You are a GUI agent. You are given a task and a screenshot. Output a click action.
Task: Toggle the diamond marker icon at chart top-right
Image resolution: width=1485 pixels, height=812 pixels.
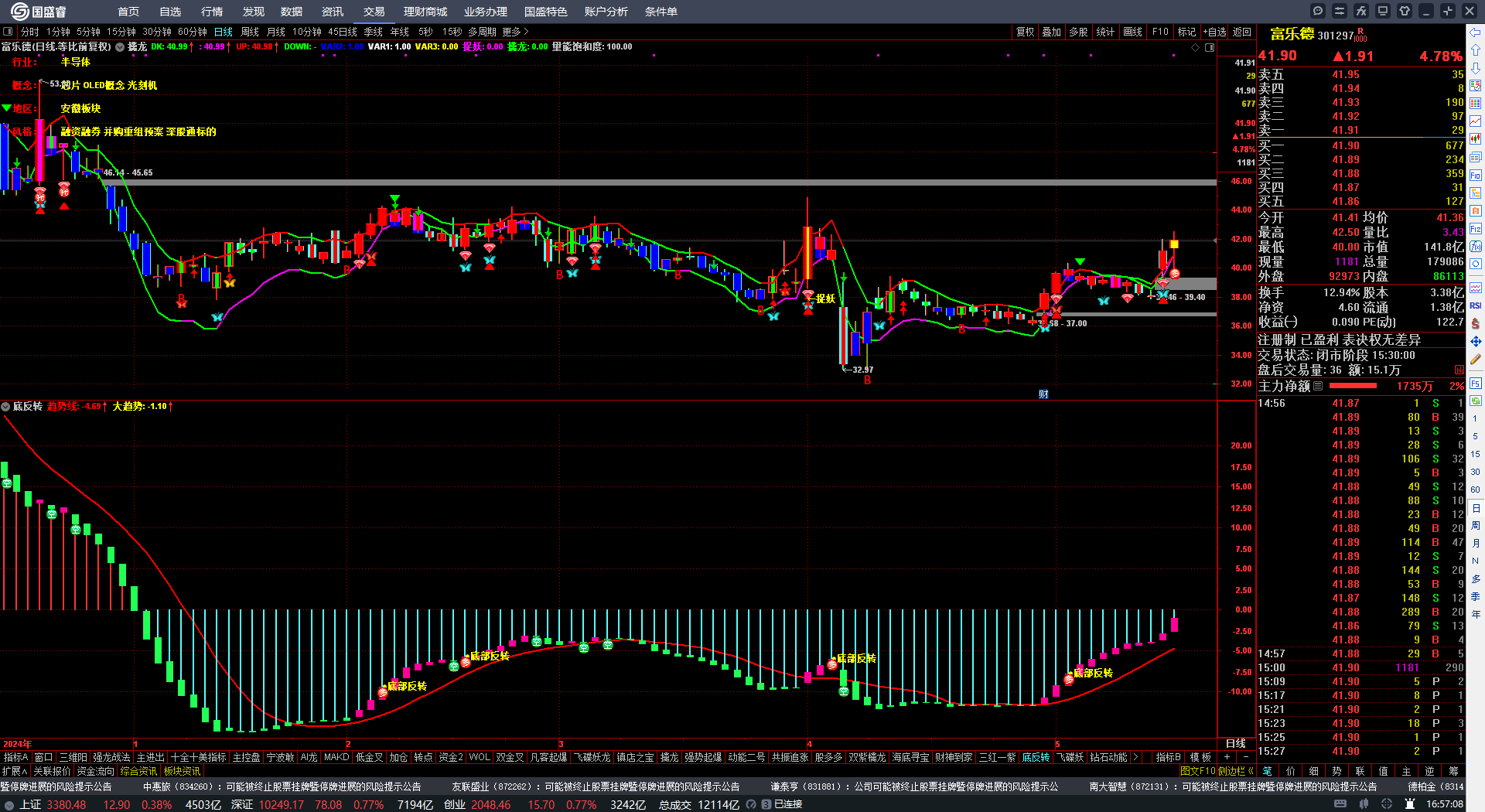(x=1195, y=47)
